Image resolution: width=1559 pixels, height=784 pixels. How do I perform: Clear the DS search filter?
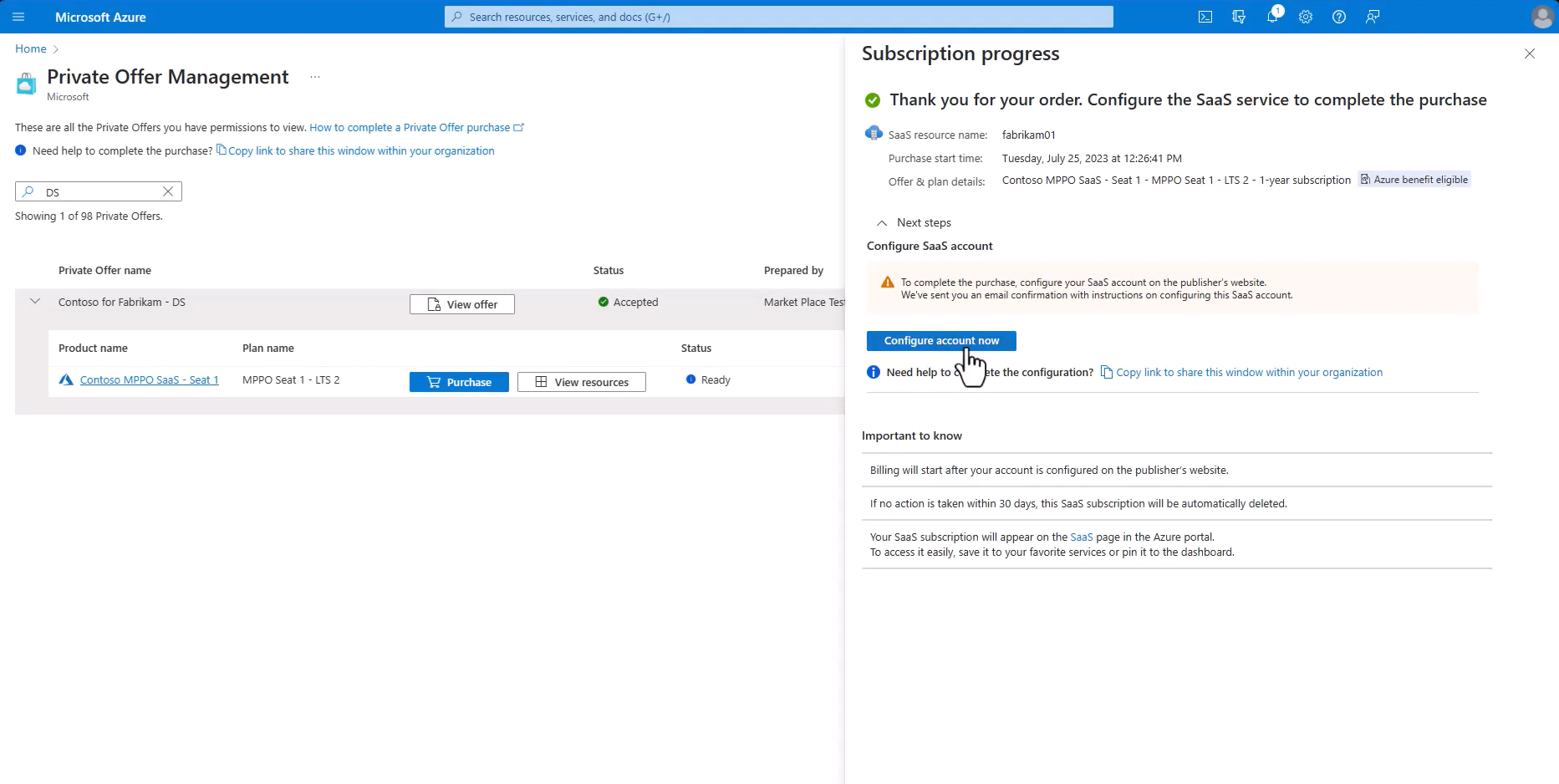click(x=168, y=191)
